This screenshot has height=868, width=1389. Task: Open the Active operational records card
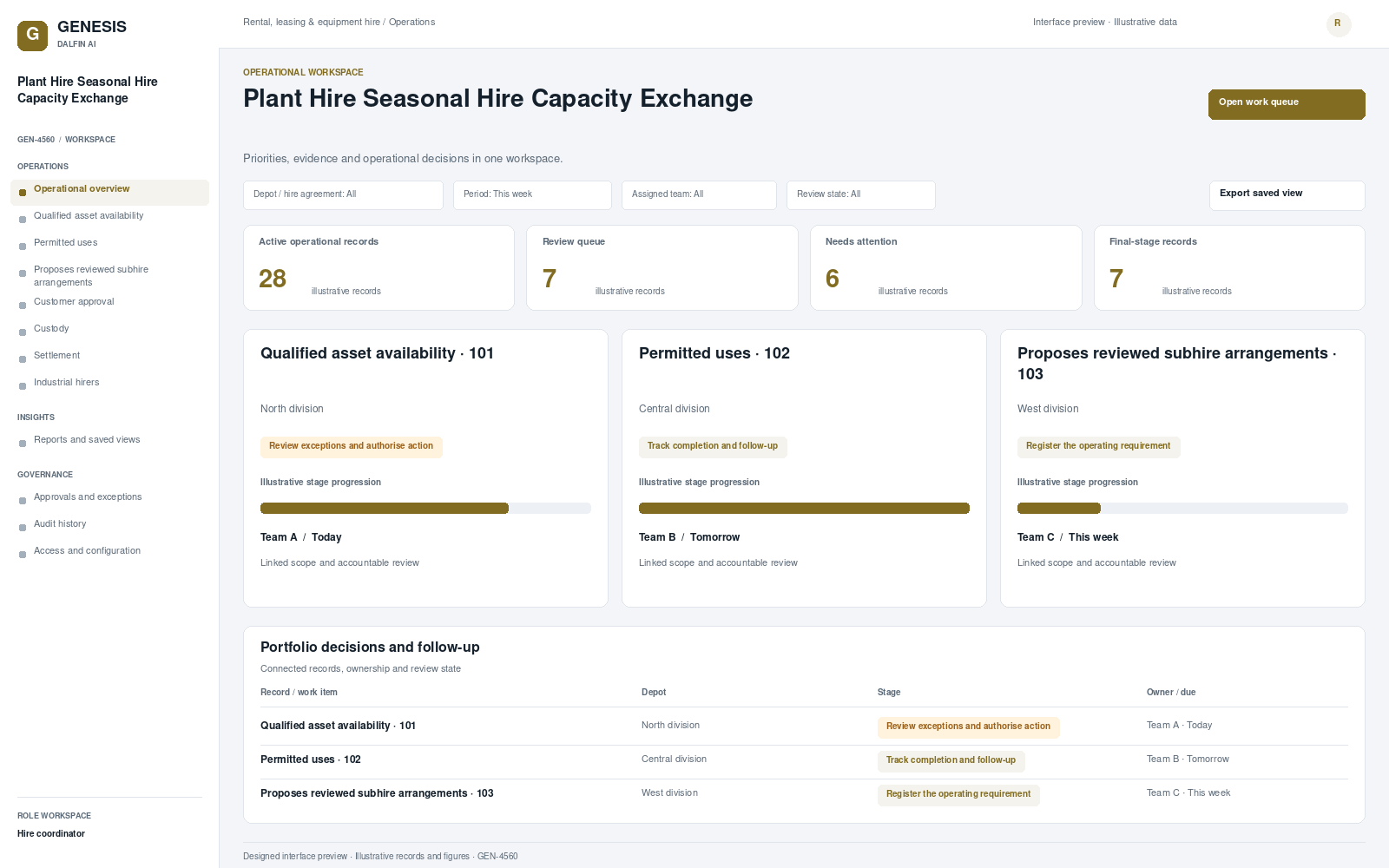coord(379,267)
